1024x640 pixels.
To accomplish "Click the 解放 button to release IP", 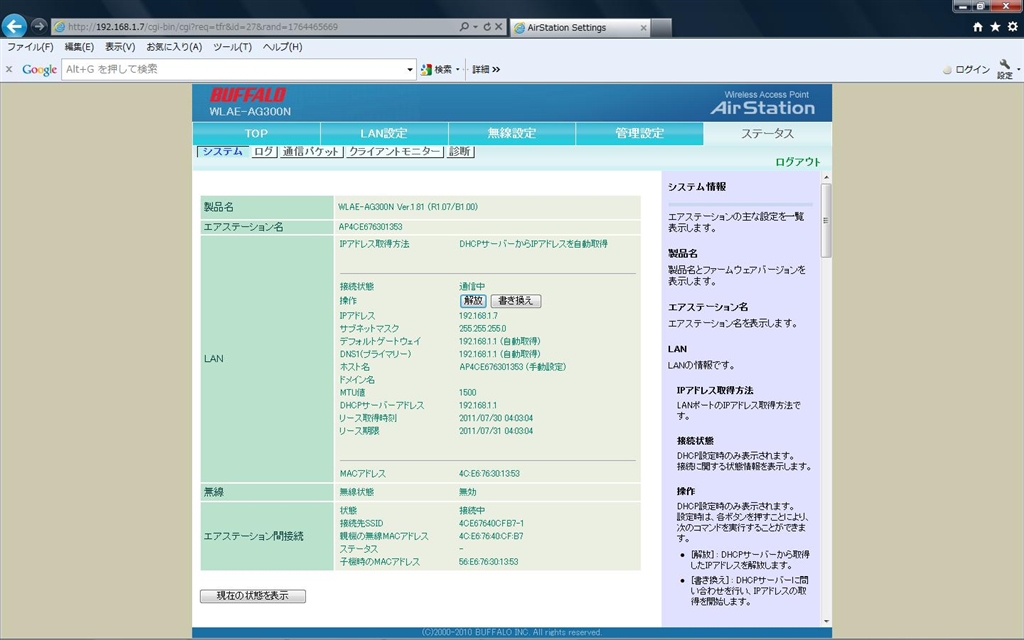I will 473,300.
